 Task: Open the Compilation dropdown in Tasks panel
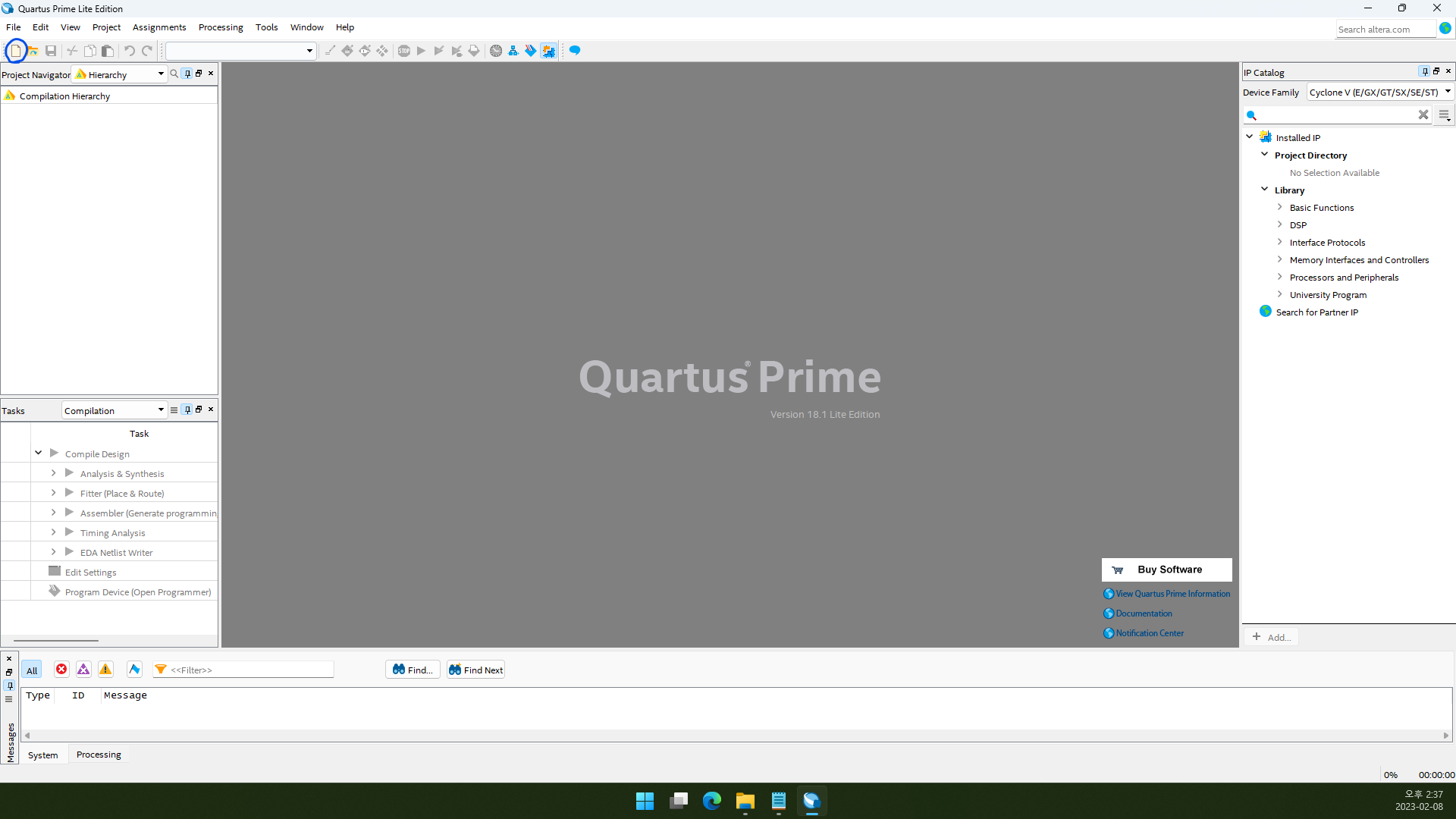[x=114, y=410]
